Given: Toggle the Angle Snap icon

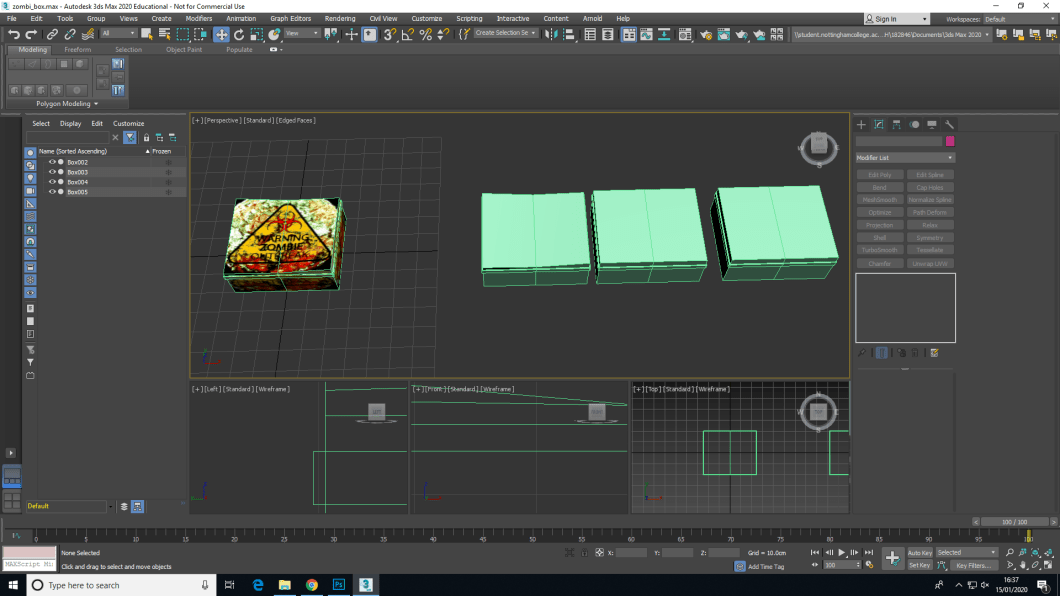Looking at the screenshot, I should [408, 34].
